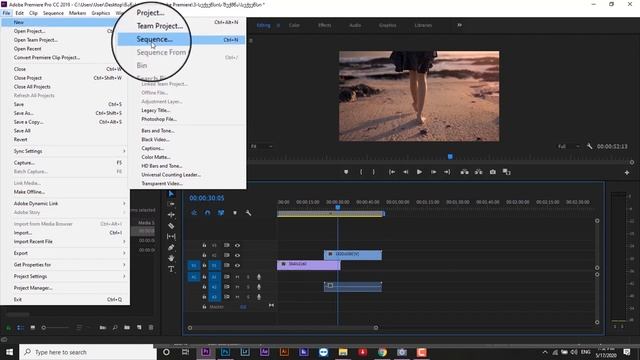Hide the V1 track output eye
The height and width of the screenshot is (360, 640).
237,265
